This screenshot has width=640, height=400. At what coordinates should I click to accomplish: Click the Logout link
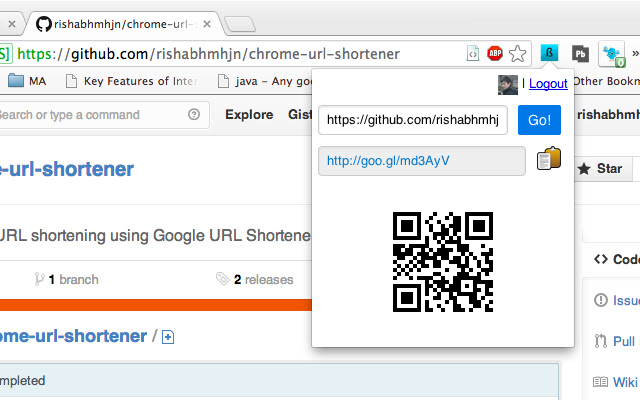click(548, 84)
